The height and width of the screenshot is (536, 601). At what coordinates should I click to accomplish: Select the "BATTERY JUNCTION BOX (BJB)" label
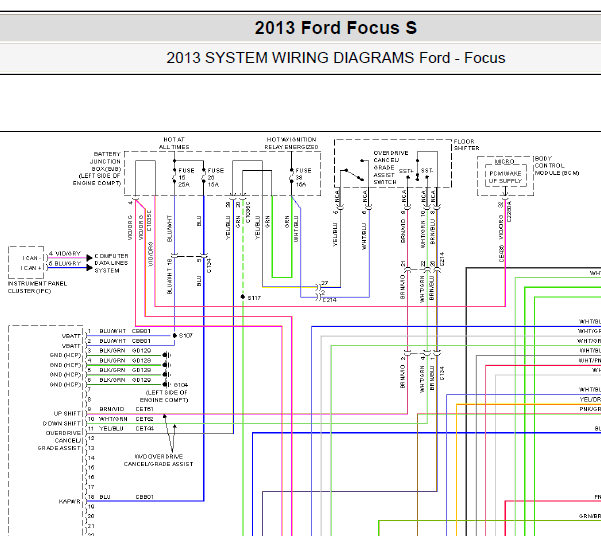click(106, 161)
